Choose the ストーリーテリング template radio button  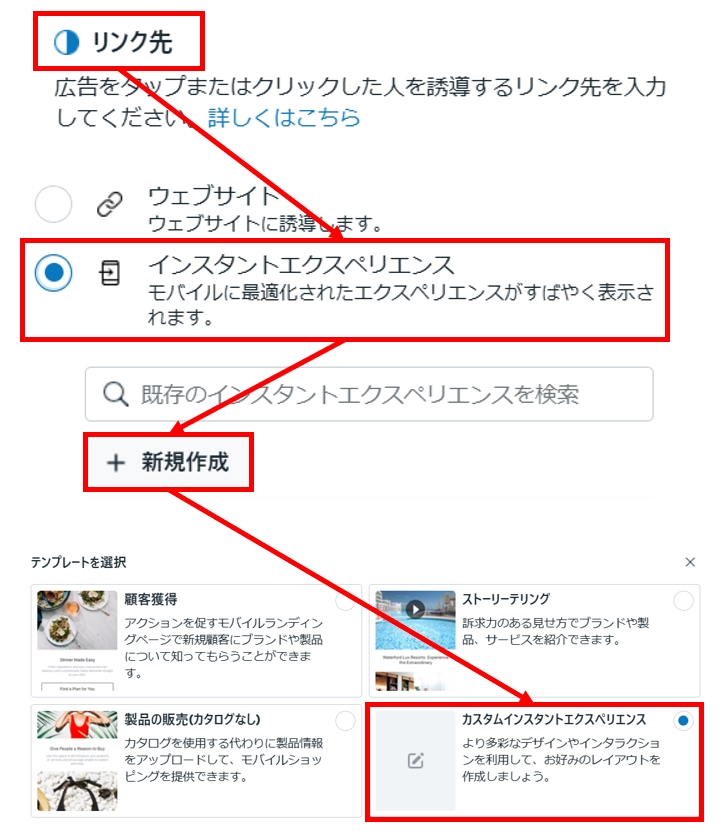tap(683, 601)
